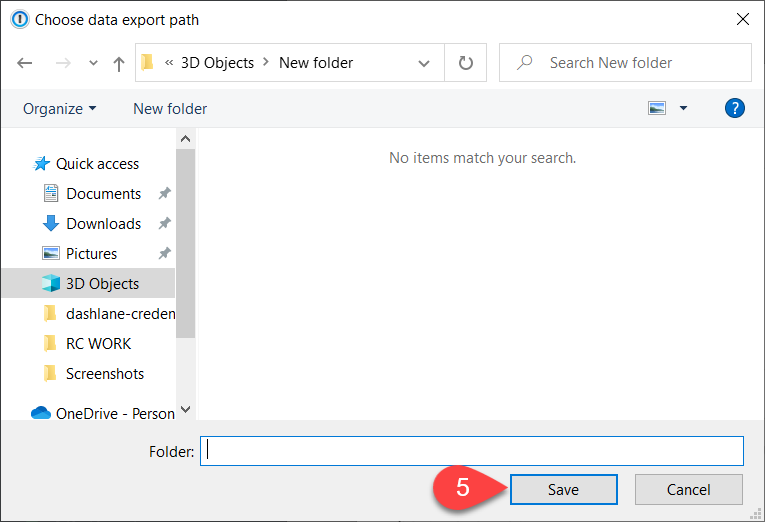765x522 pixels.
Task: Click the Forward navigation arrow
Action: pos(63,63)
